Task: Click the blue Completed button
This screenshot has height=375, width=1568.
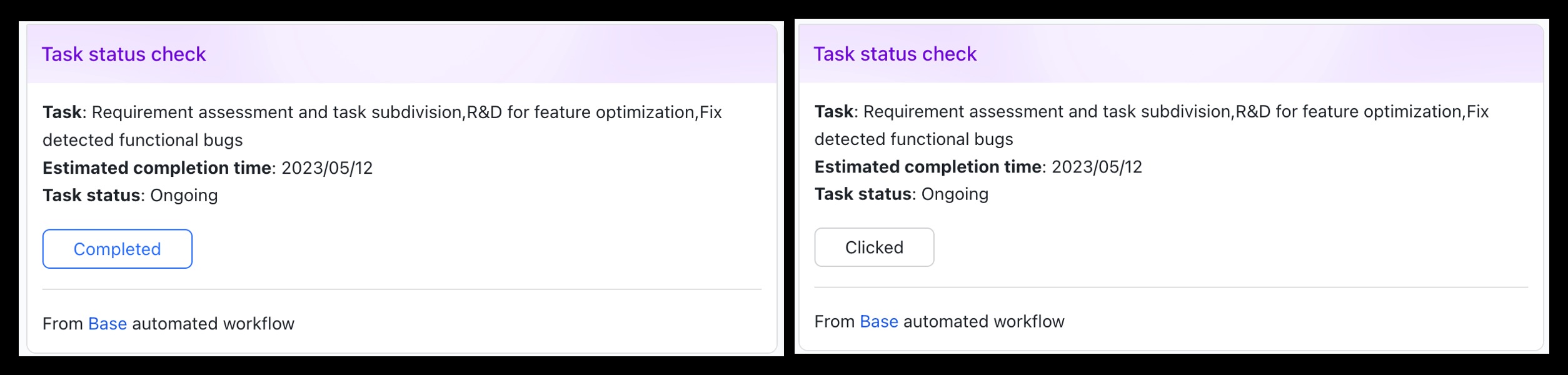Action: (117, 249)
